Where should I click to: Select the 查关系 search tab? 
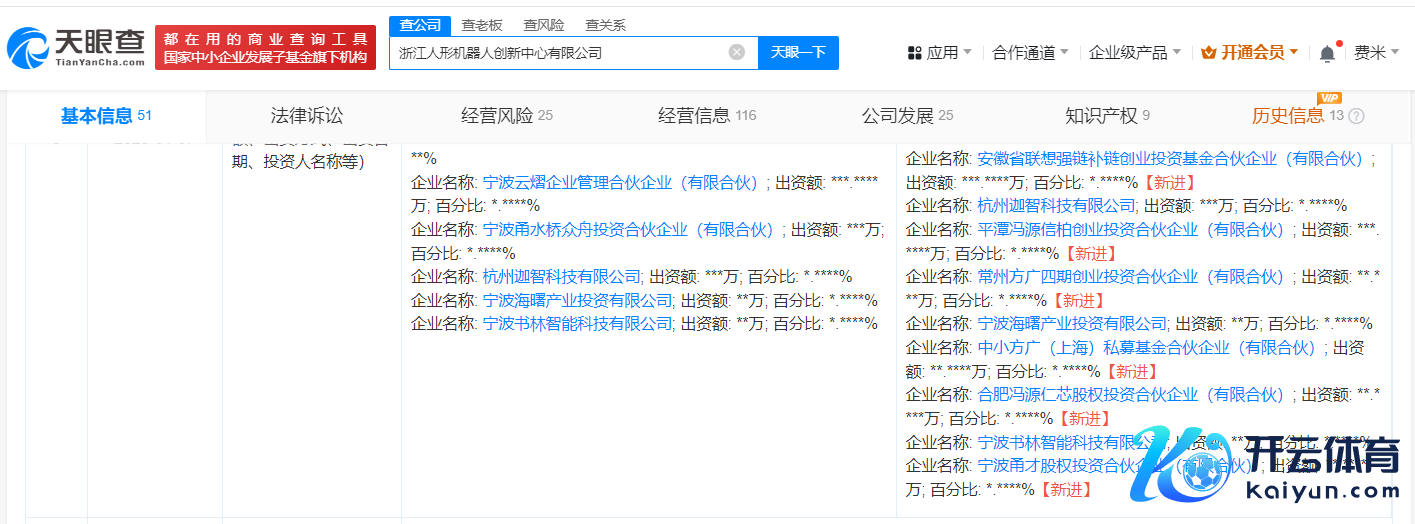coord(606,25)
